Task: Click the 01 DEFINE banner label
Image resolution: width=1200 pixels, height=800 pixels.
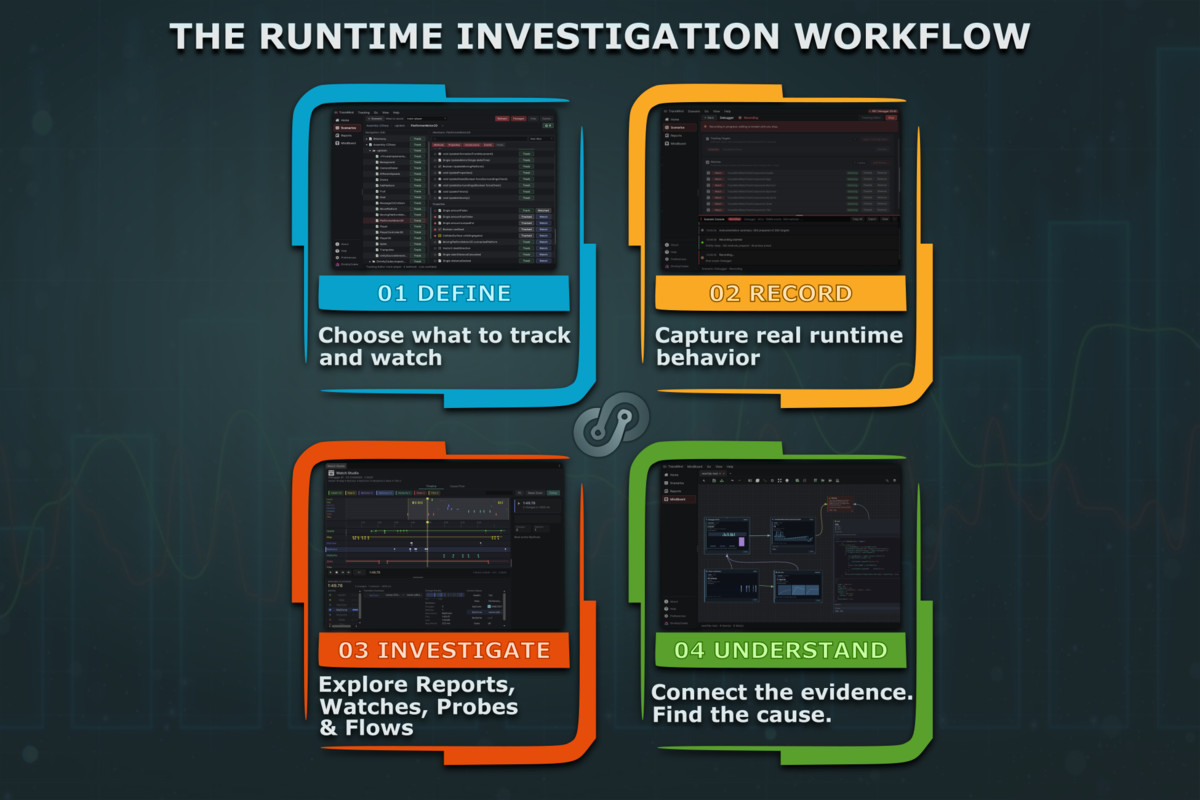Action: (x=444, y=293)
